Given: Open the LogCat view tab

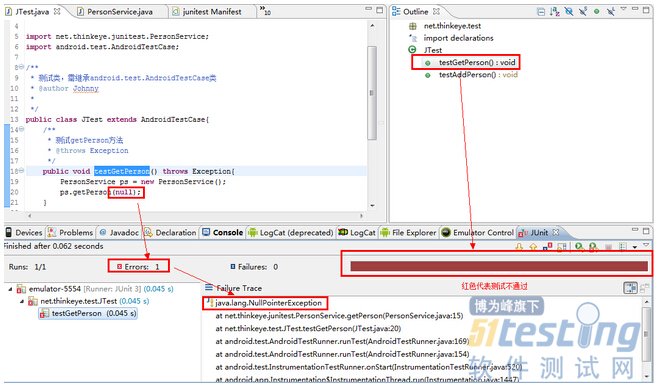Looking at the screenshot, I should [357, 233].
